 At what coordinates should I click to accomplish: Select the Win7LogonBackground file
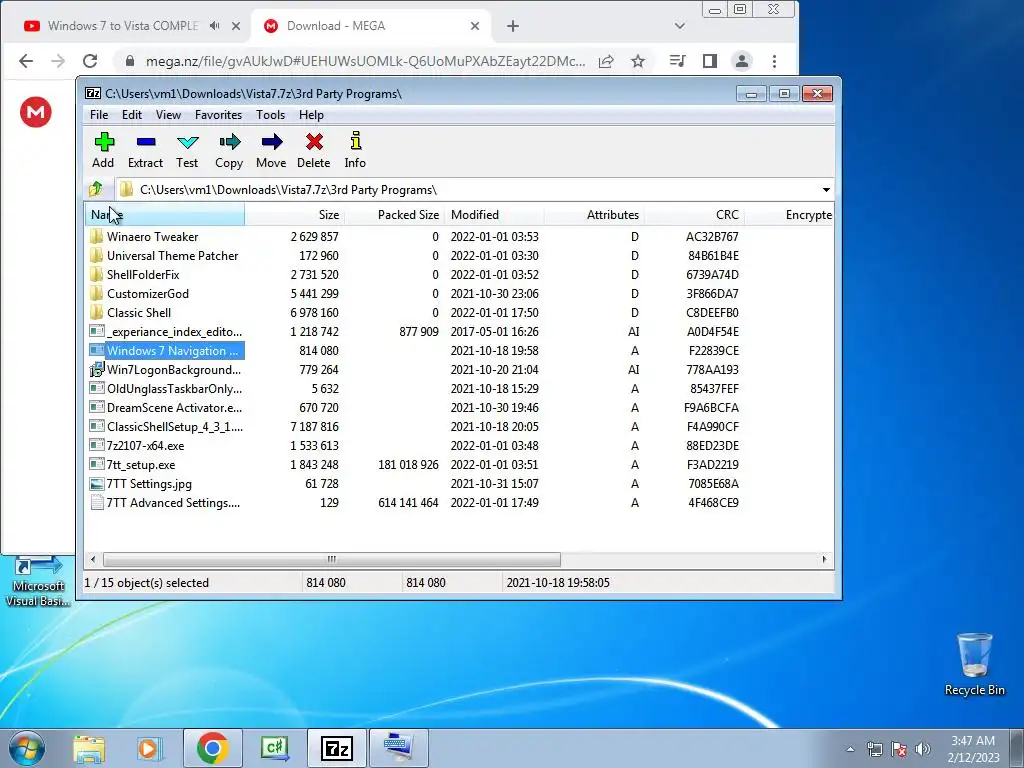click(x=173, y=370)
